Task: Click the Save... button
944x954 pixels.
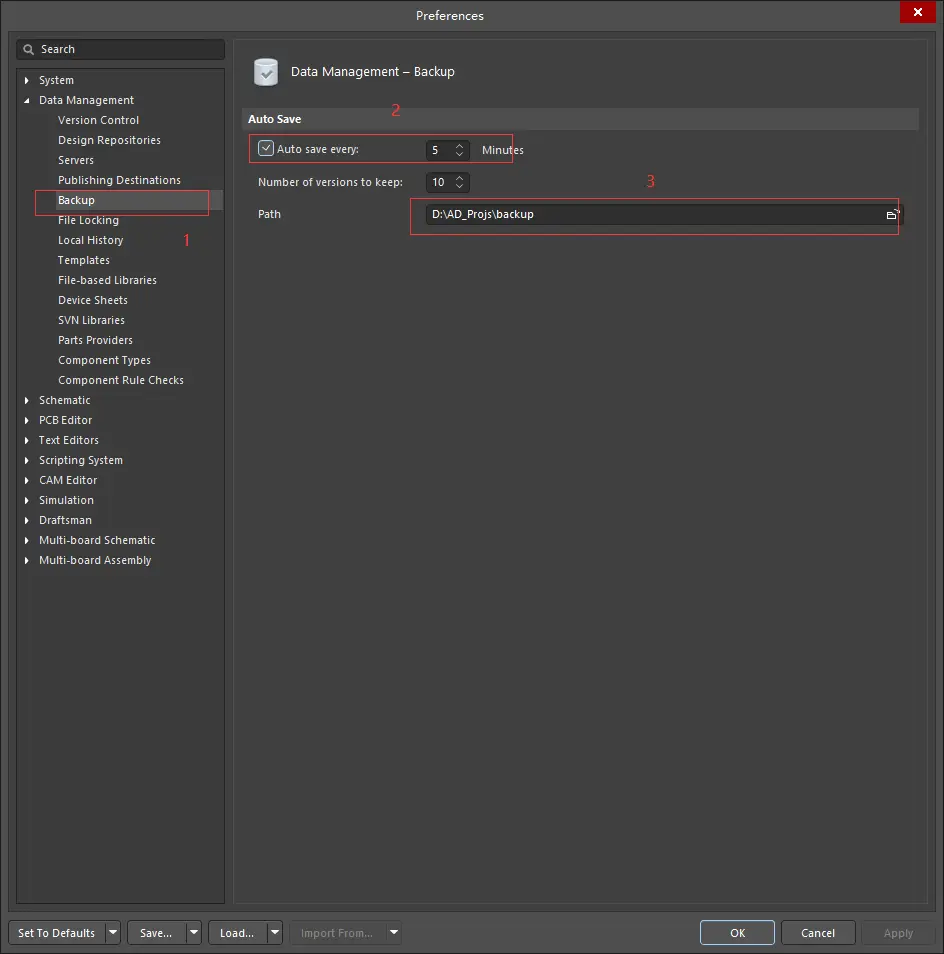Action: tap(156, 933)
